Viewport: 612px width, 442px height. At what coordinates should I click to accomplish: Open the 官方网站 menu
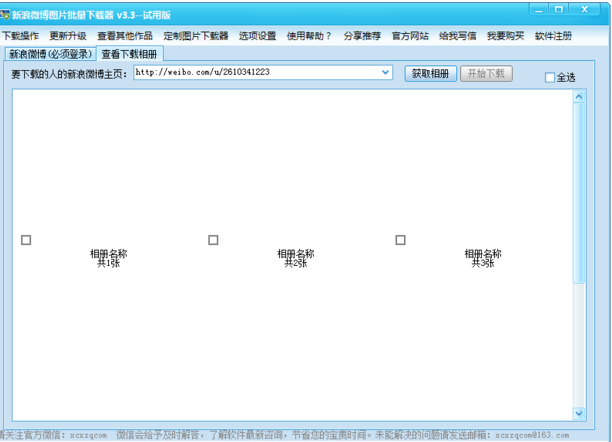[x=410, y=36]
